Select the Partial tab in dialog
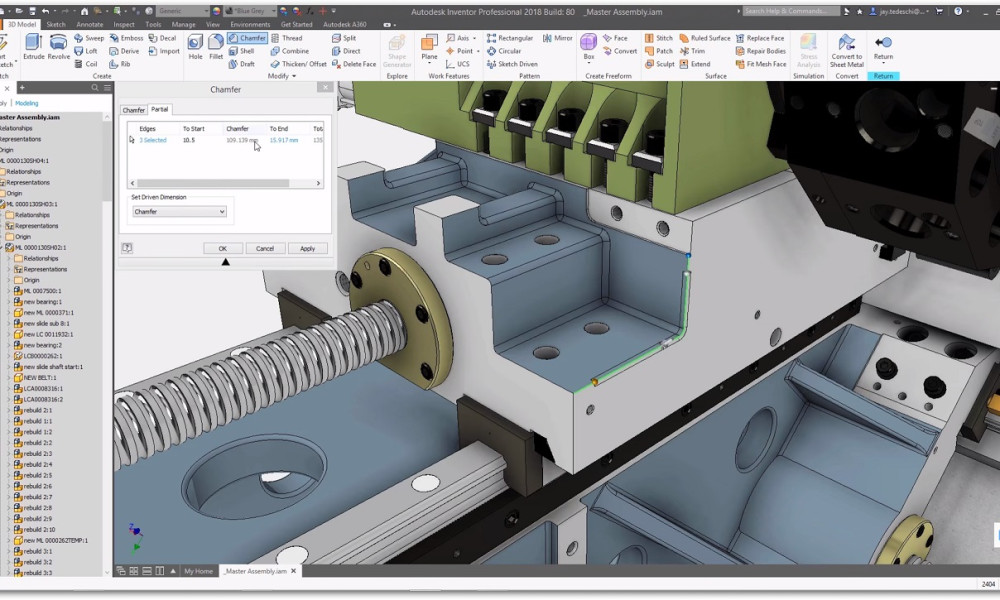Screen dimensions: 1000x600 [x=159, y=109]
